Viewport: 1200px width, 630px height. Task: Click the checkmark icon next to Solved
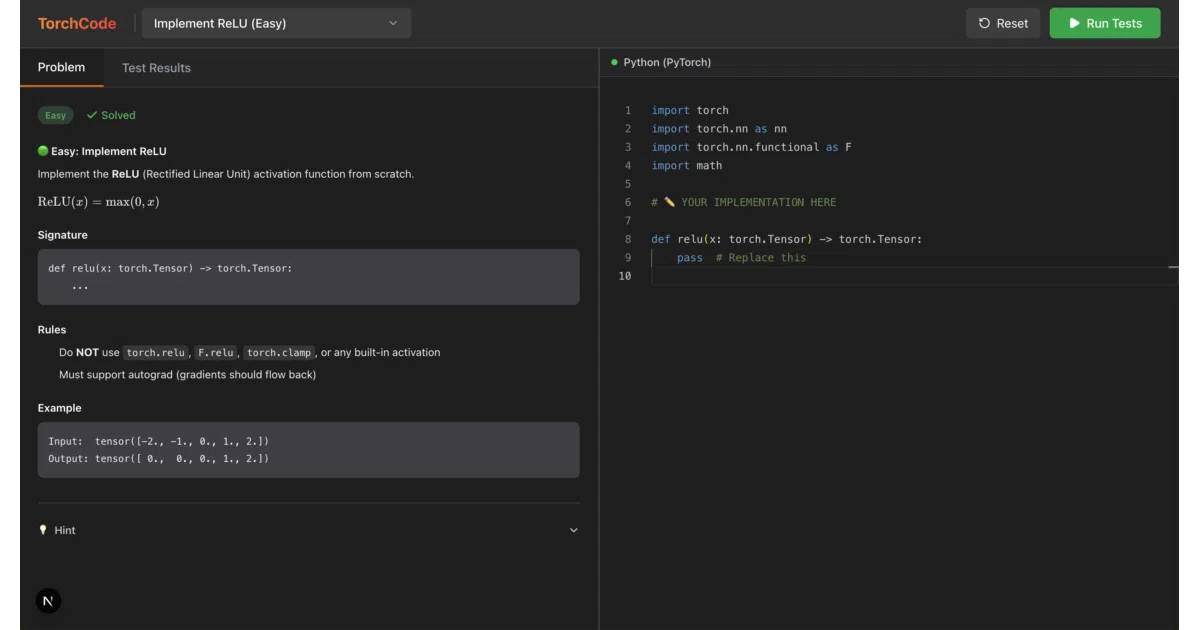pyautogui.click(x=92, y=115)
